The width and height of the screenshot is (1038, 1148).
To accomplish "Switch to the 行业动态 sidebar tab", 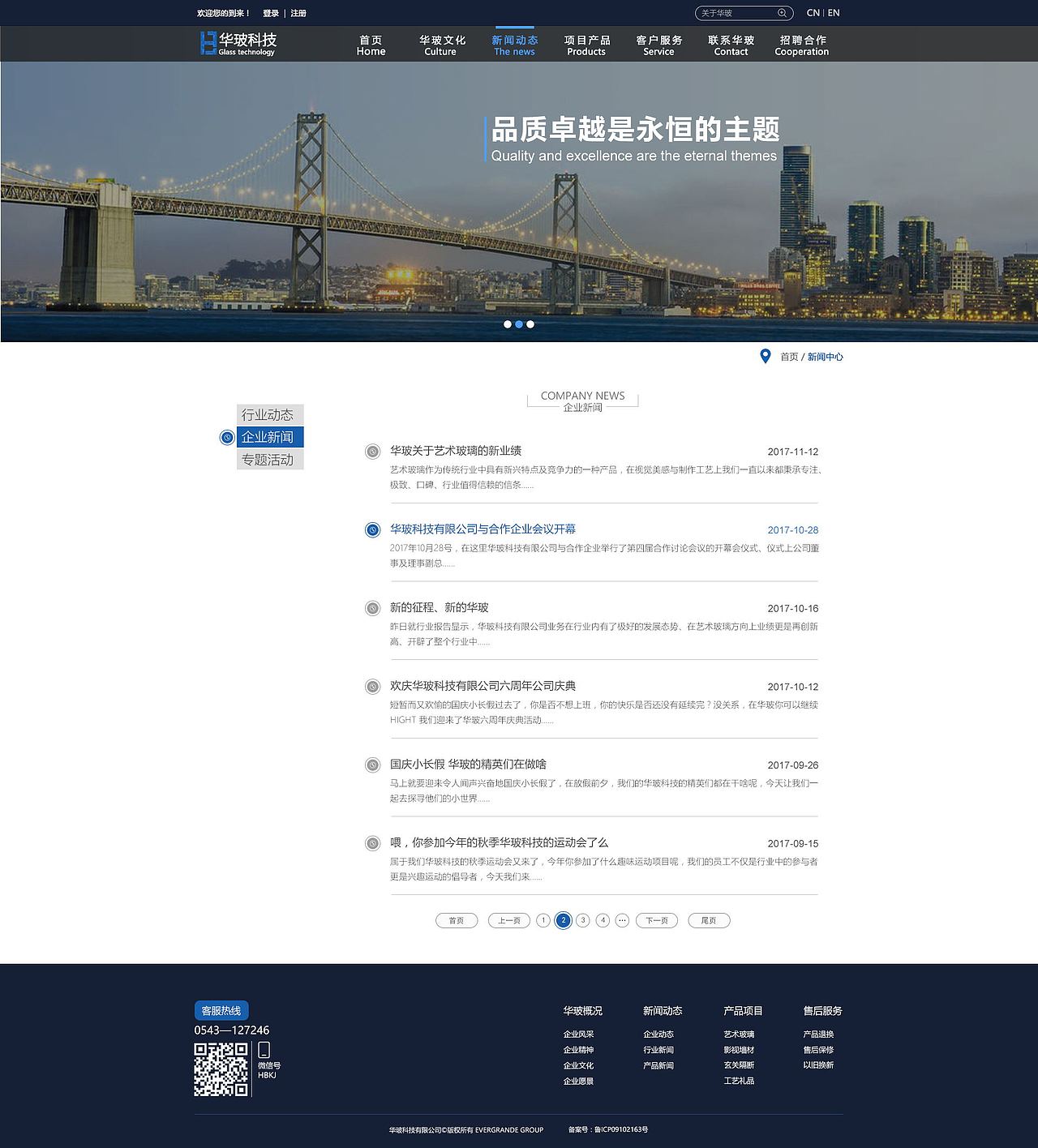I will (270, 414).
